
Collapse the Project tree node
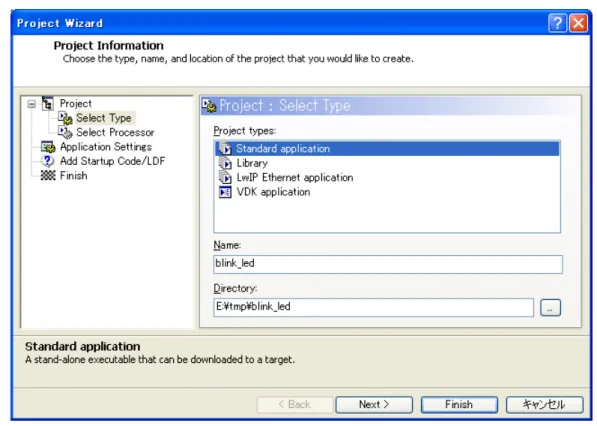[32, 104]
